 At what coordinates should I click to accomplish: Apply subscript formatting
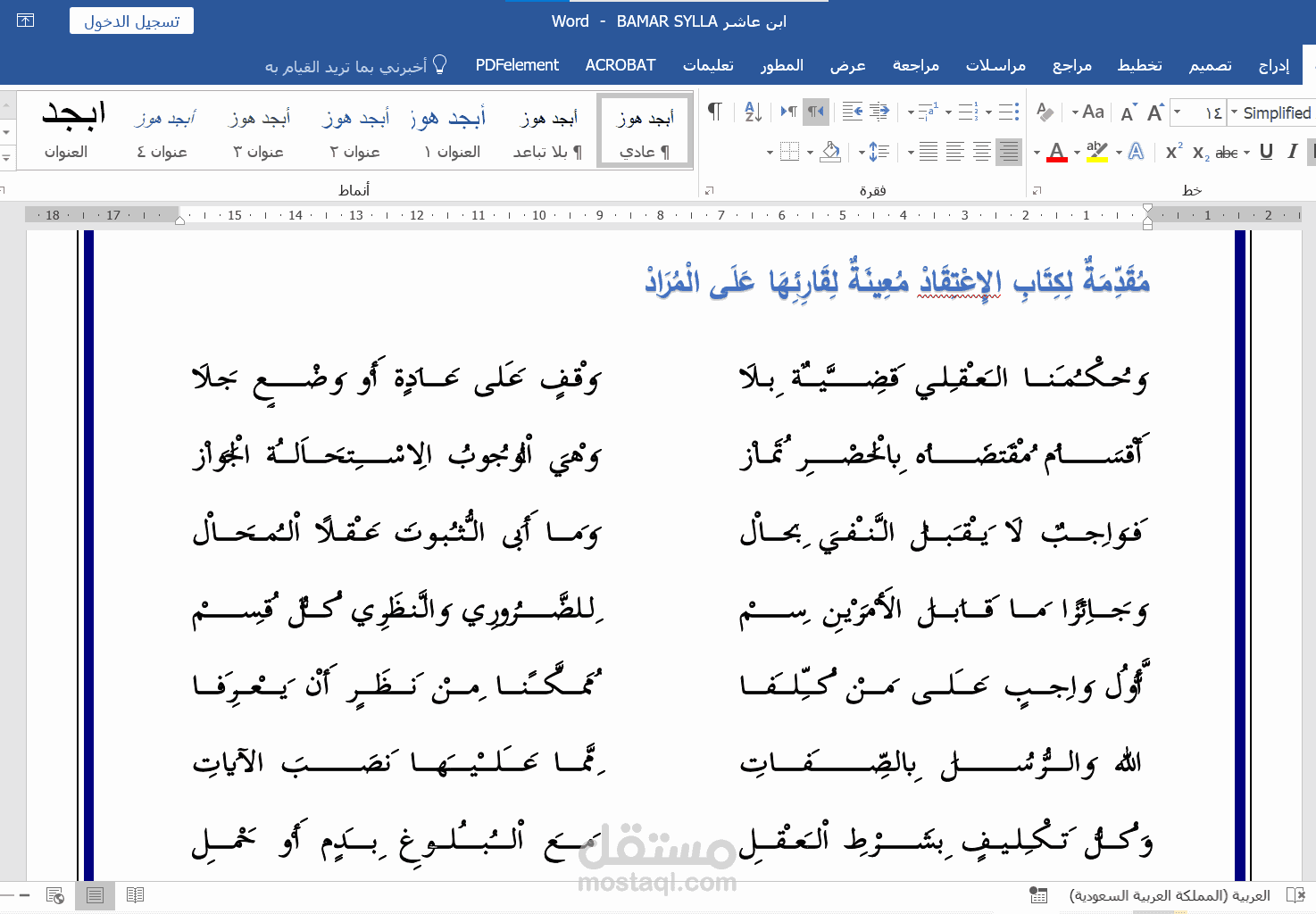pos(1201,153)
